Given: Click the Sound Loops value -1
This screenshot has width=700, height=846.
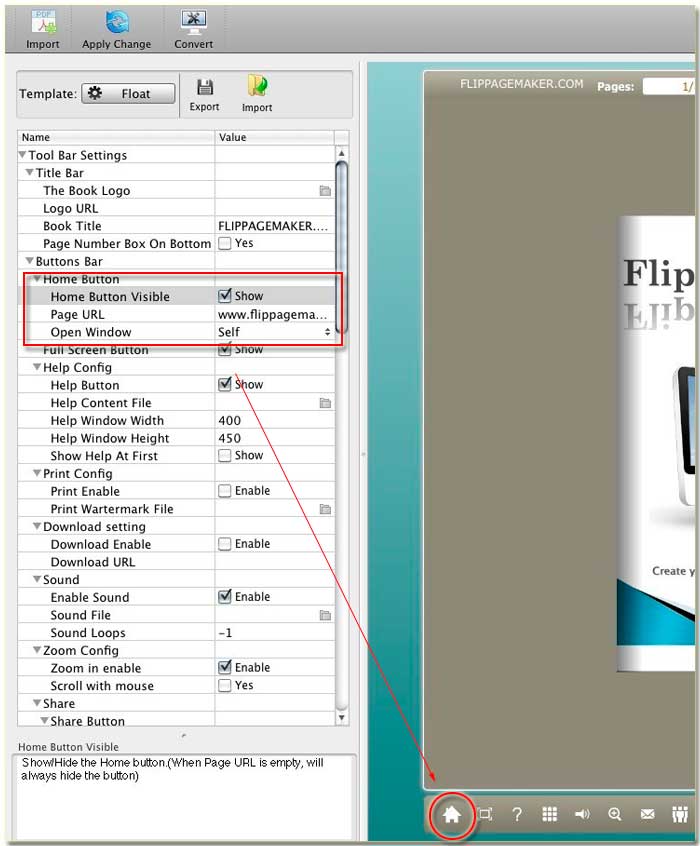Looking at the screenshot, I should coord(275,632).
